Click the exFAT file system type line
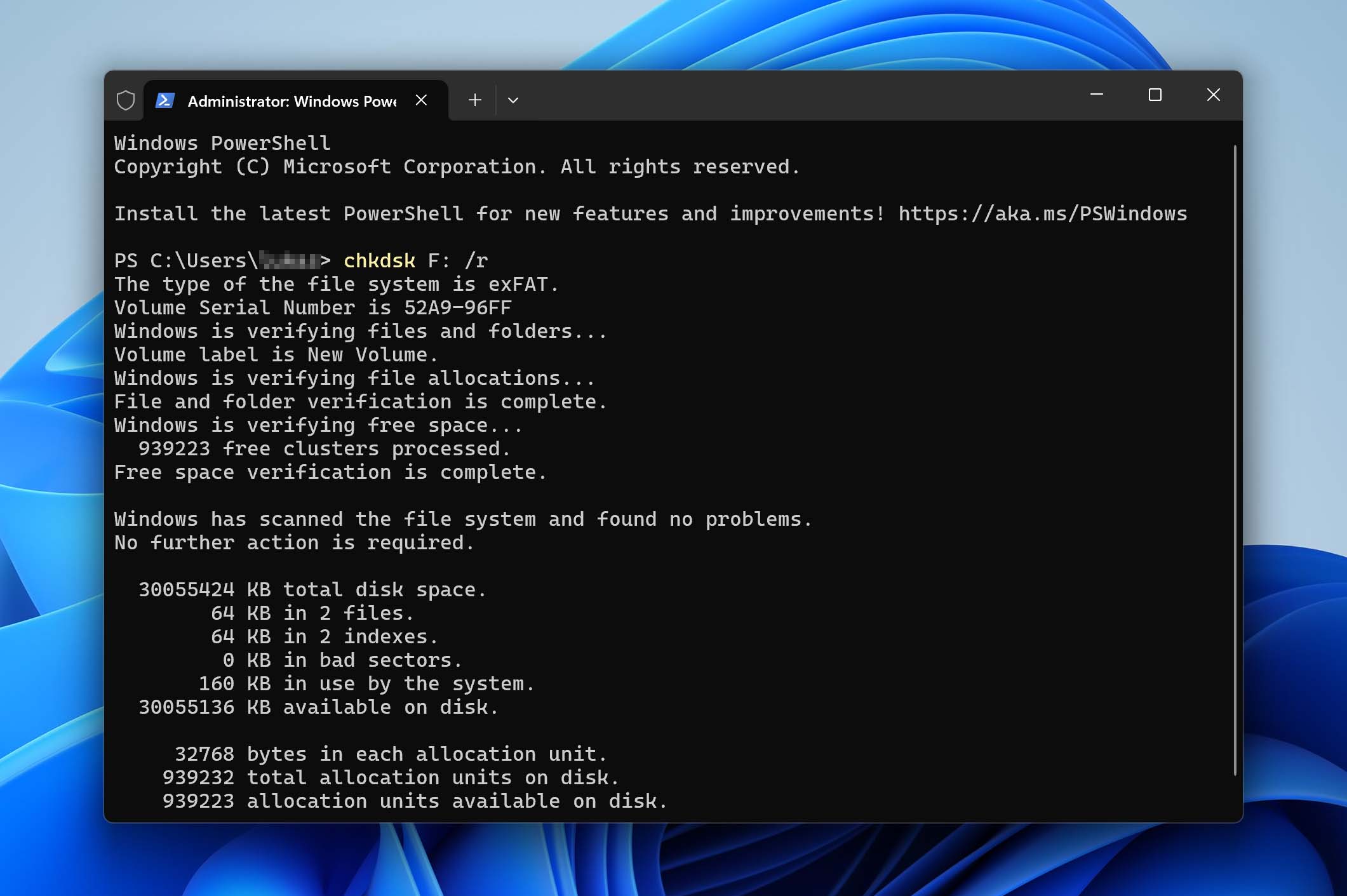This screenshot has height=896, width=1347. click(x=337, y=284)
